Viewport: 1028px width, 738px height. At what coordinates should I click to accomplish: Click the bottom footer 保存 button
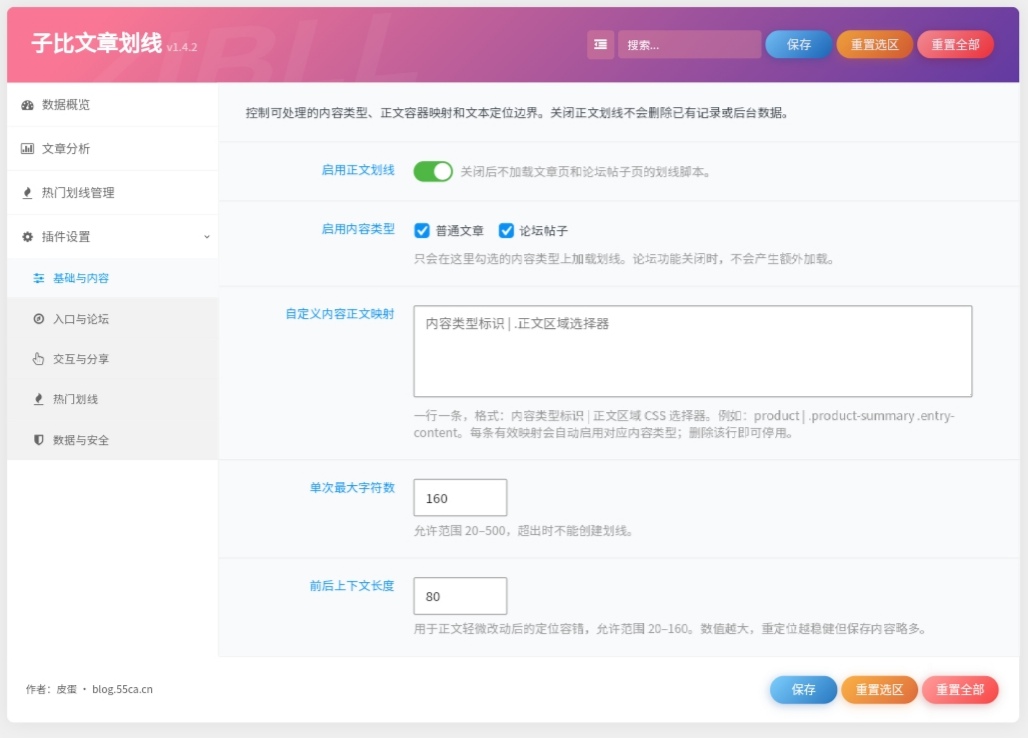point(803,689)
